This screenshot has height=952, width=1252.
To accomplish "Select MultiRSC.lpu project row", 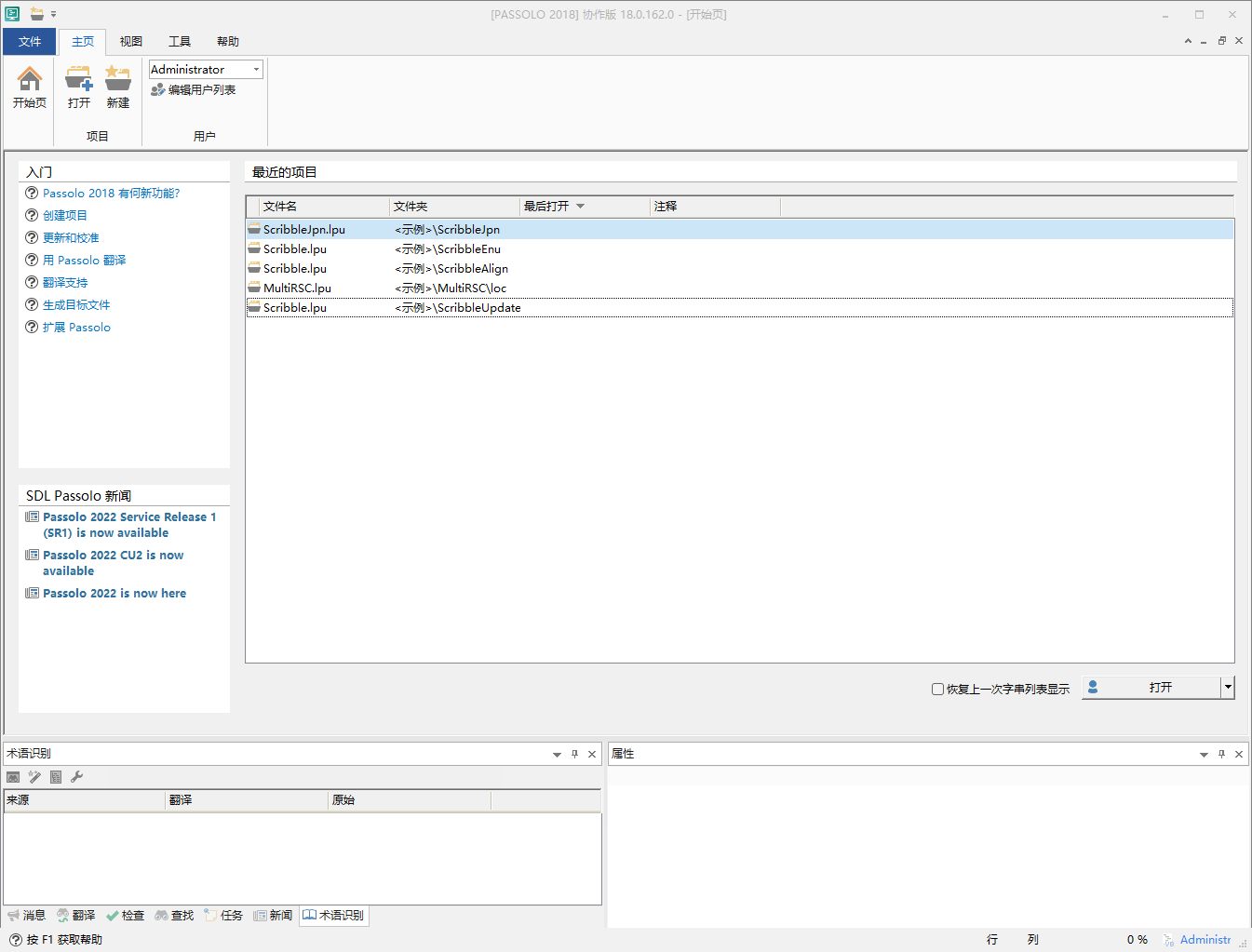I will pos(740,288).
